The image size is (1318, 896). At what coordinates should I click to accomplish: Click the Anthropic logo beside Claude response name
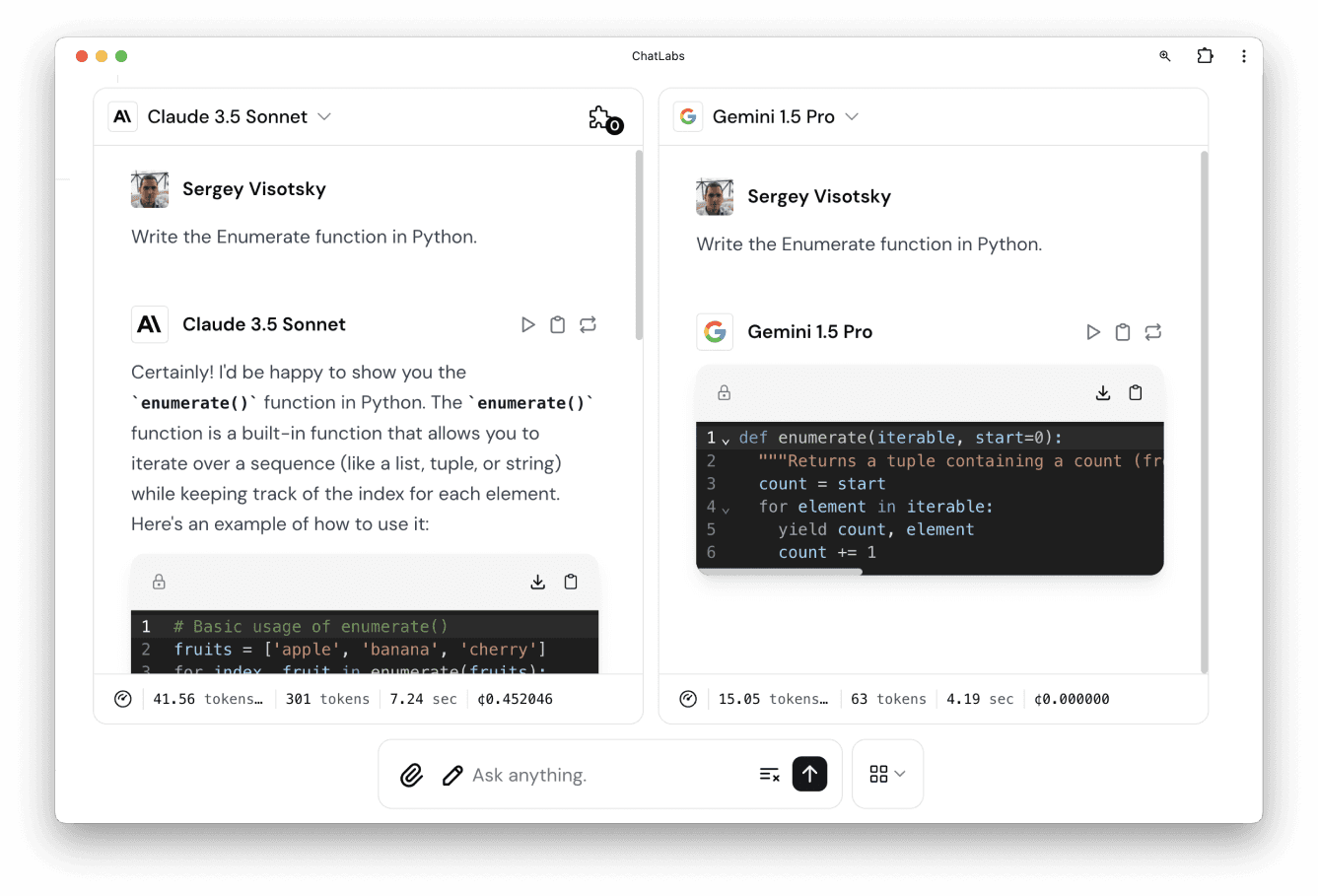pos(150,324)
